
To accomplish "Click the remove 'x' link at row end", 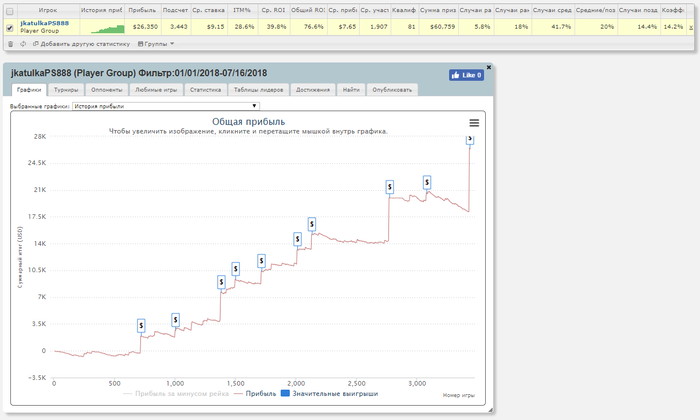I will (691, 27).
